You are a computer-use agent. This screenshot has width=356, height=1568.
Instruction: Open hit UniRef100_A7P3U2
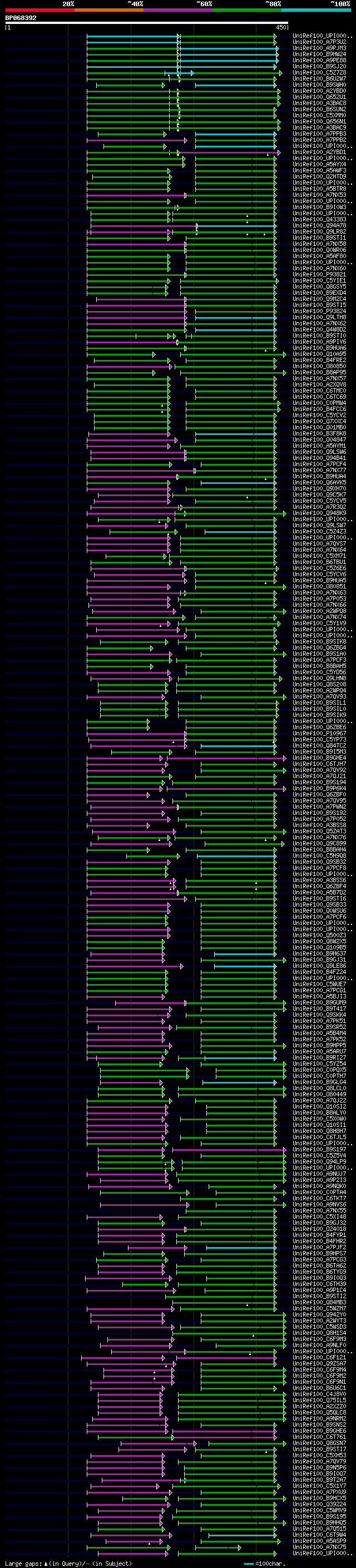pyautogui.click(x=319, y=42)
